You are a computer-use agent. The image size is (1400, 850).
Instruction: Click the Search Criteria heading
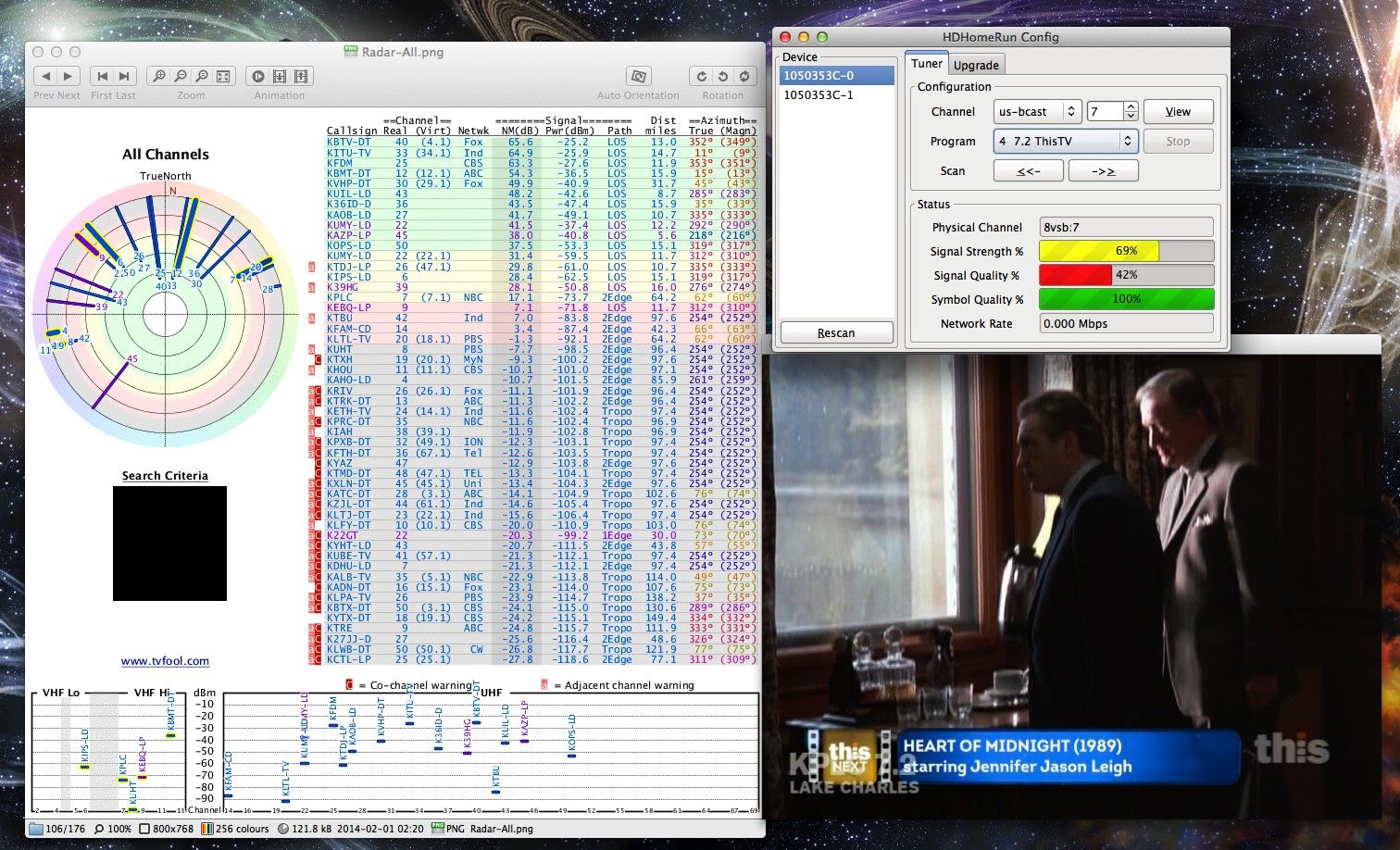[165, 475]
